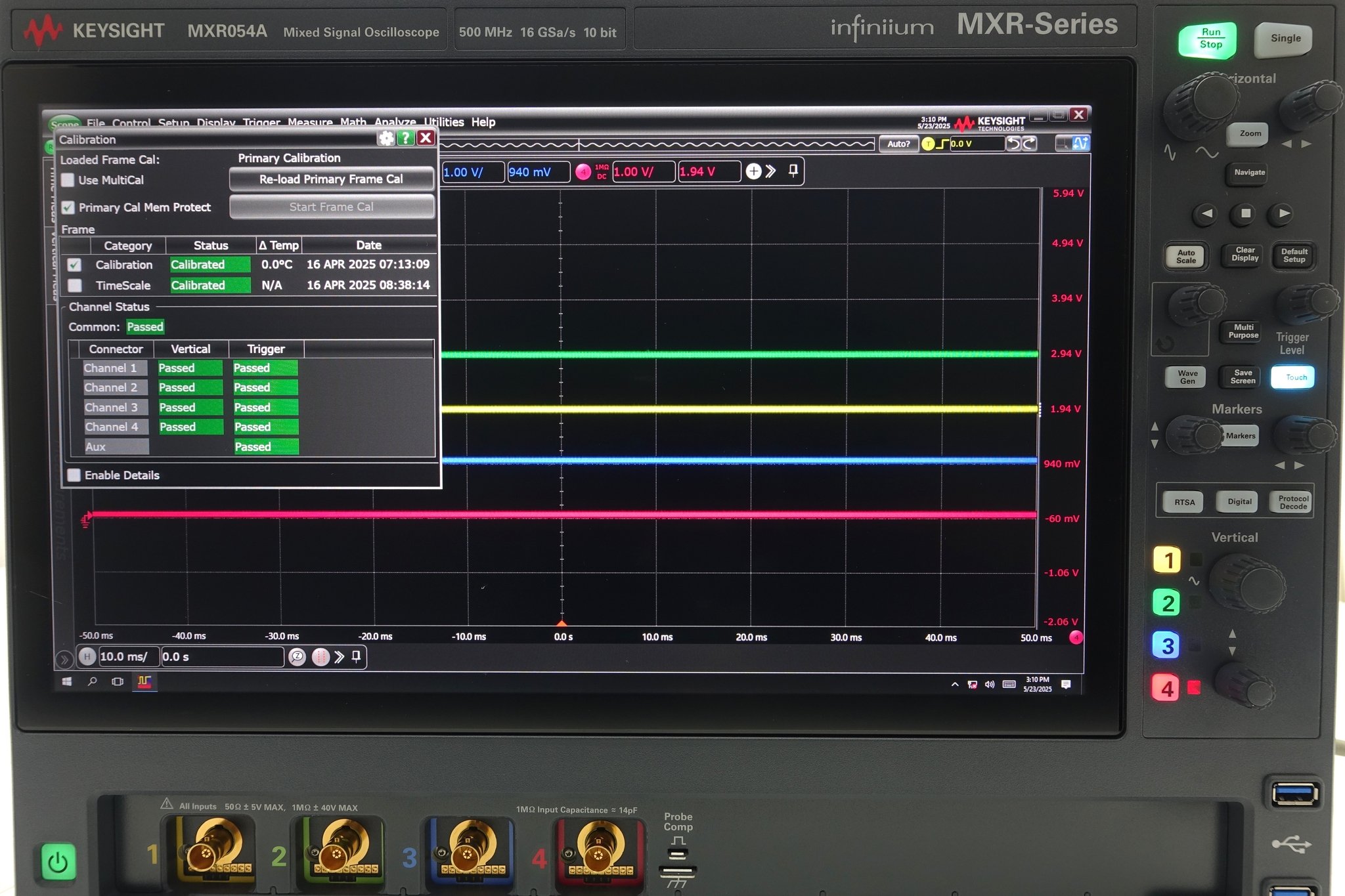The width and height of the screenshot is (1345, 896).
Task: Toggle Primary Cal Mem Protect checkbox
Action: click(68, 207)
